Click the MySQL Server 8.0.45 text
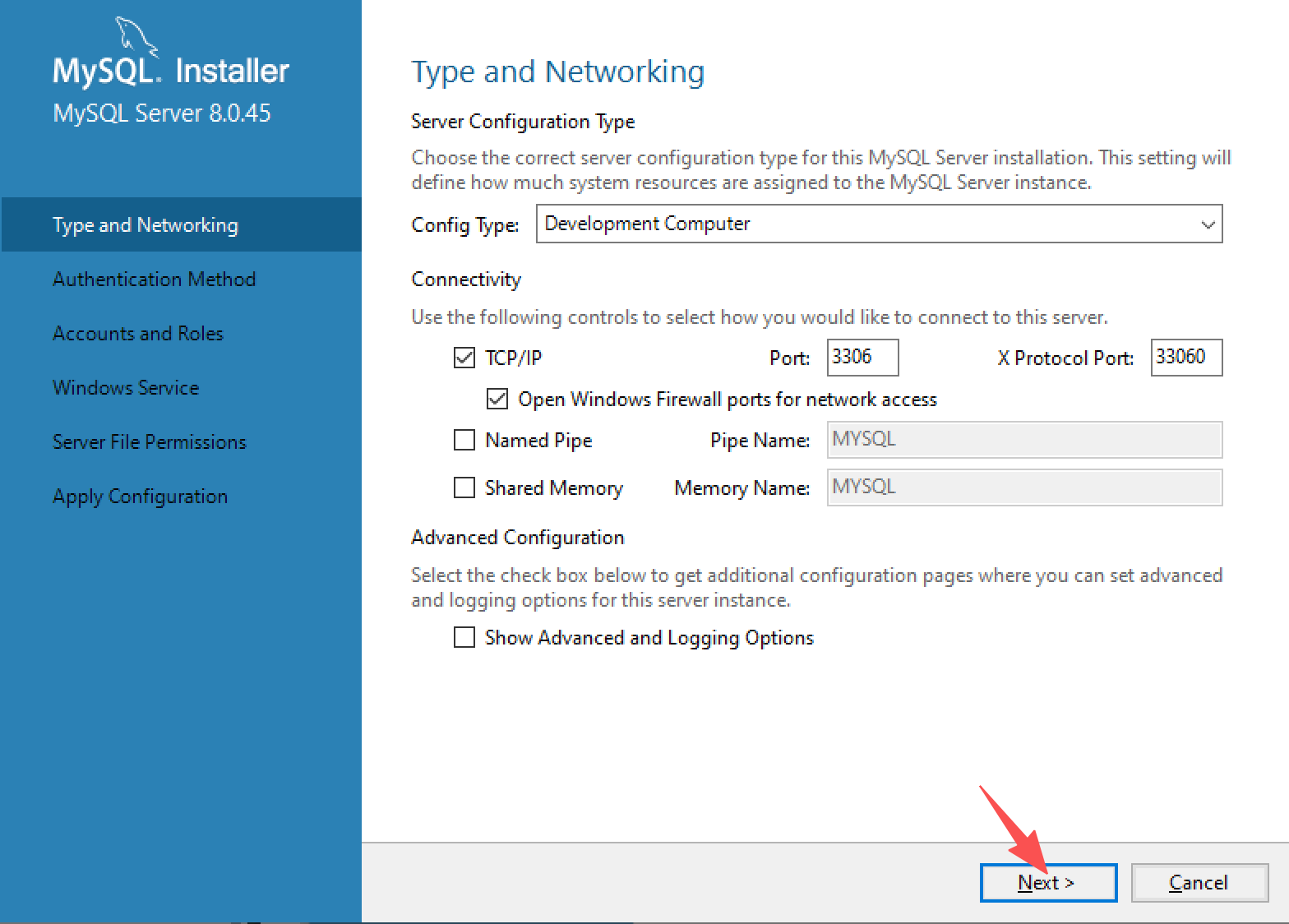The width and height of the screenshot is (1289, 924). [162, 113]
